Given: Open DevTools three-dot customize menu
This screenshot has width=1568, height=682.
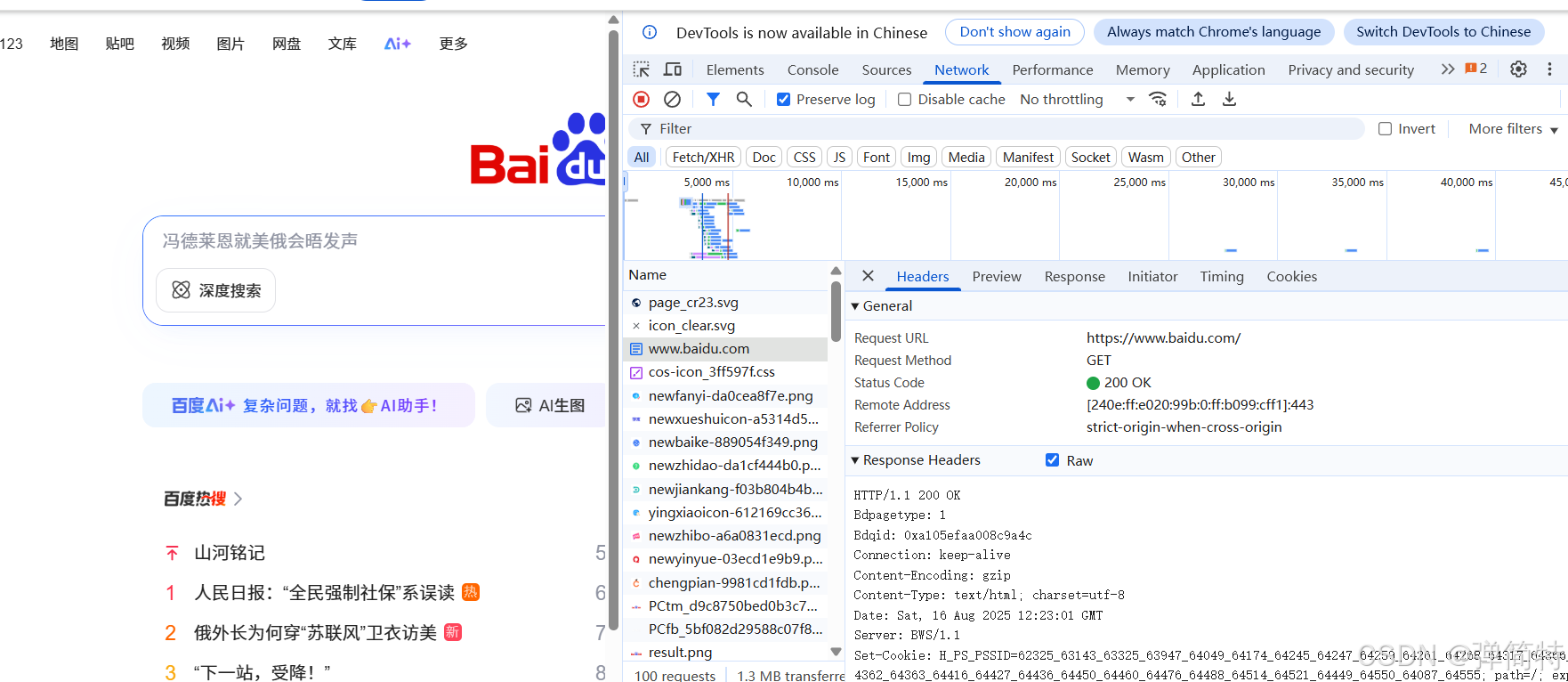Looking at the screenshot, I should [x=1549, y=69].
